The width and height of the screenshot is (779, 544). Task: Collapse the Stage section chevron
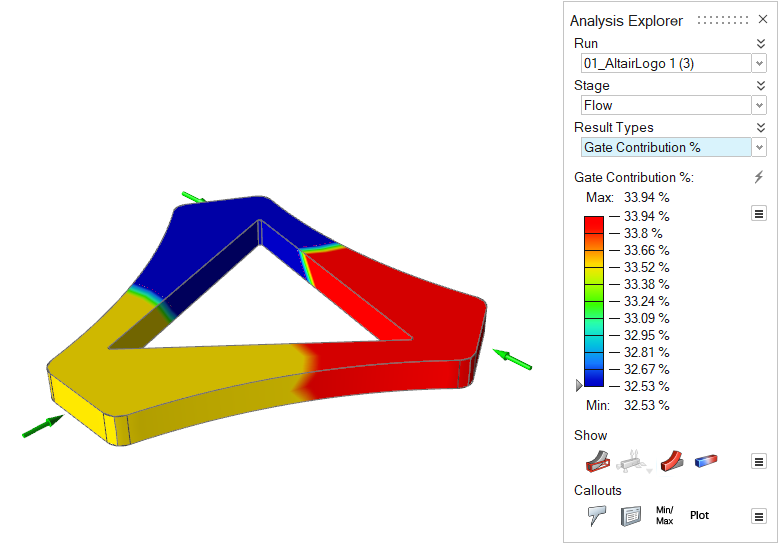[x=761, y=85]
